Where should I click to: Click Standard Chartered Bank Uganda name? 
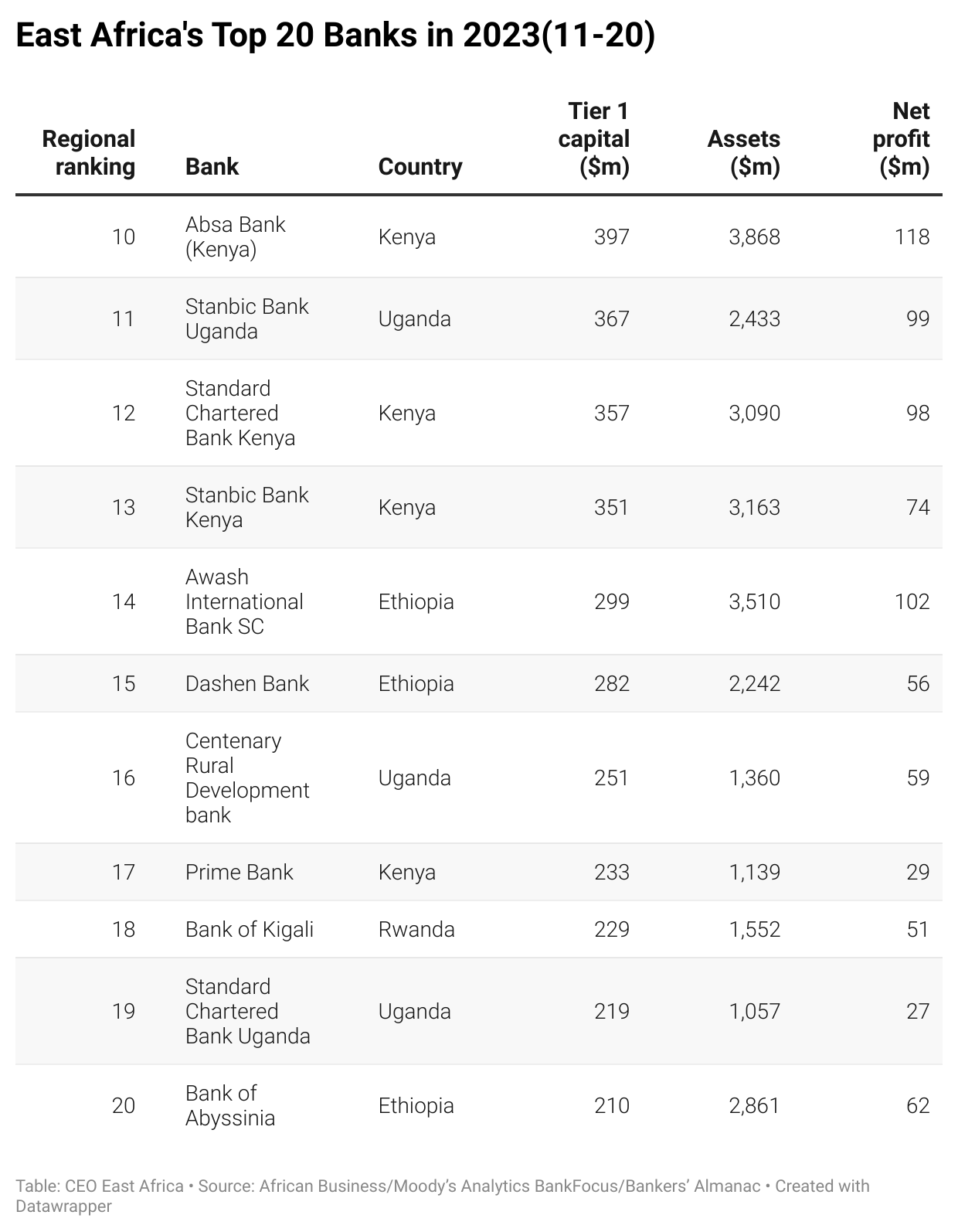coord(247,1011)
